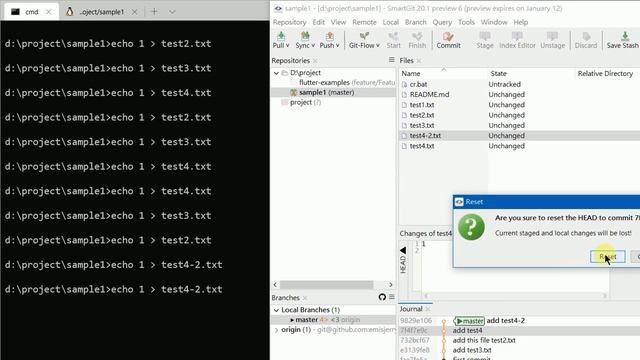The width and height of the screenshot is (640, 360).
Task: Click the HEAD arrow icon in Changes view
Action: [403, 250]
